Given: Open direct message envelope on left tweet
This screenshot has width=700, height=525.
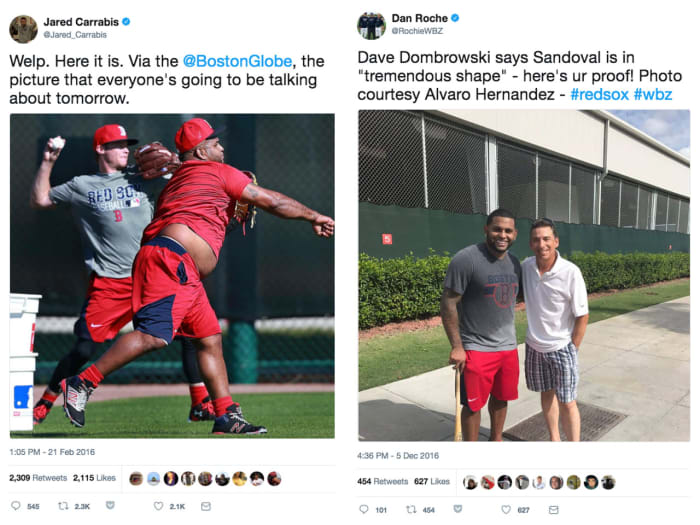Looking at the screenshot, I should tap(206, 506).
